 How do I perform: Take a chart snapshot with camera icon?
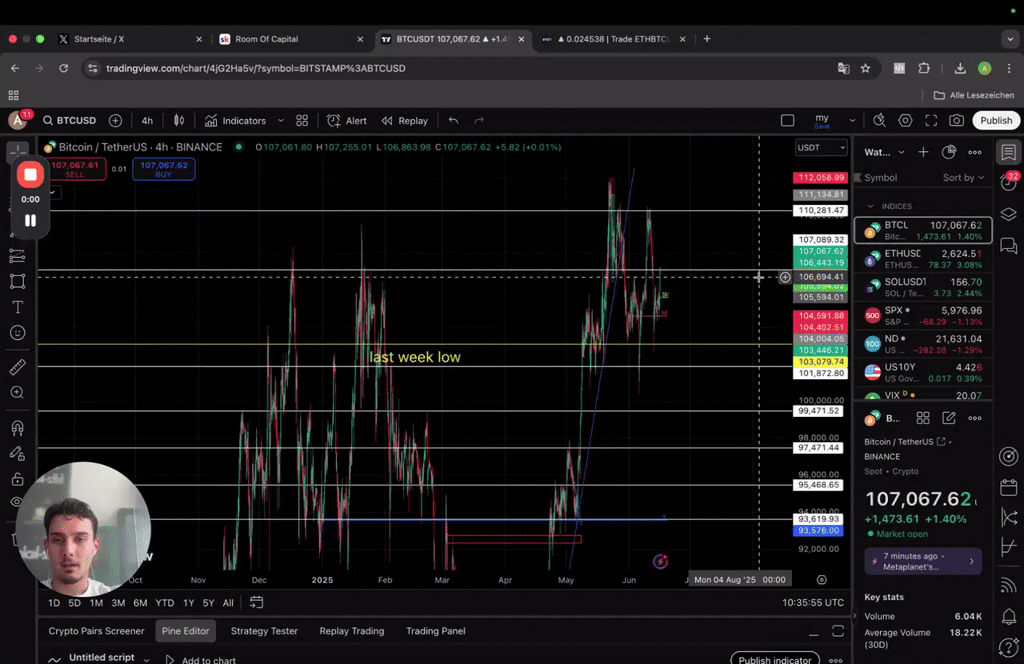(957, 121)
